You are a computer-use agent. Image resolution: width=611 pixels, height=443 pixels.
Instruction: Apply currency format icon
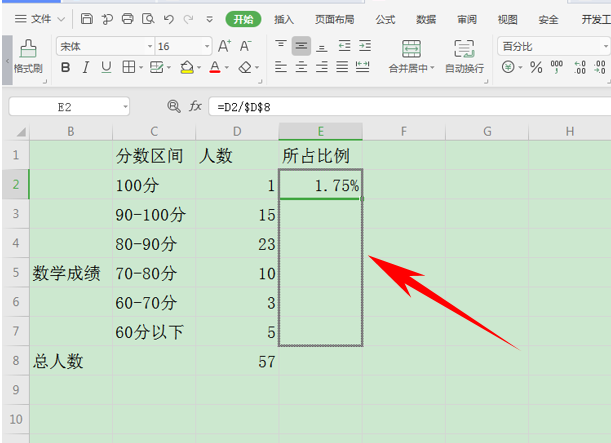click(x=508, y=67)
